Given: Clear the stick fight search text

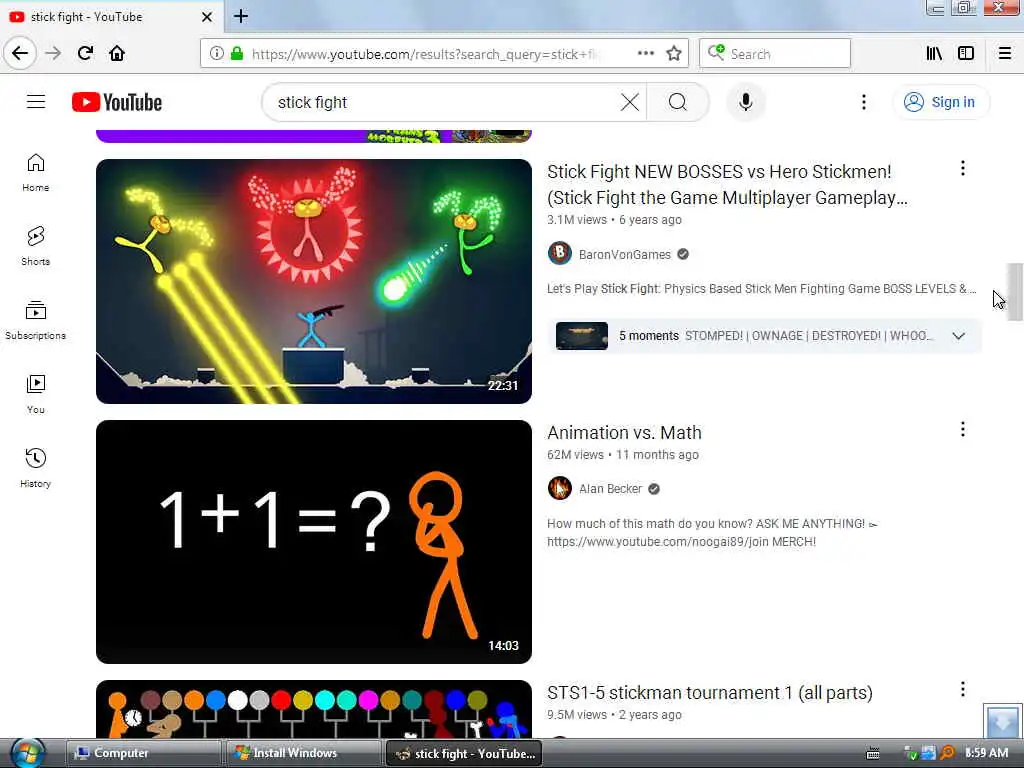Looking at the screenshot, I should click(630, 103).
